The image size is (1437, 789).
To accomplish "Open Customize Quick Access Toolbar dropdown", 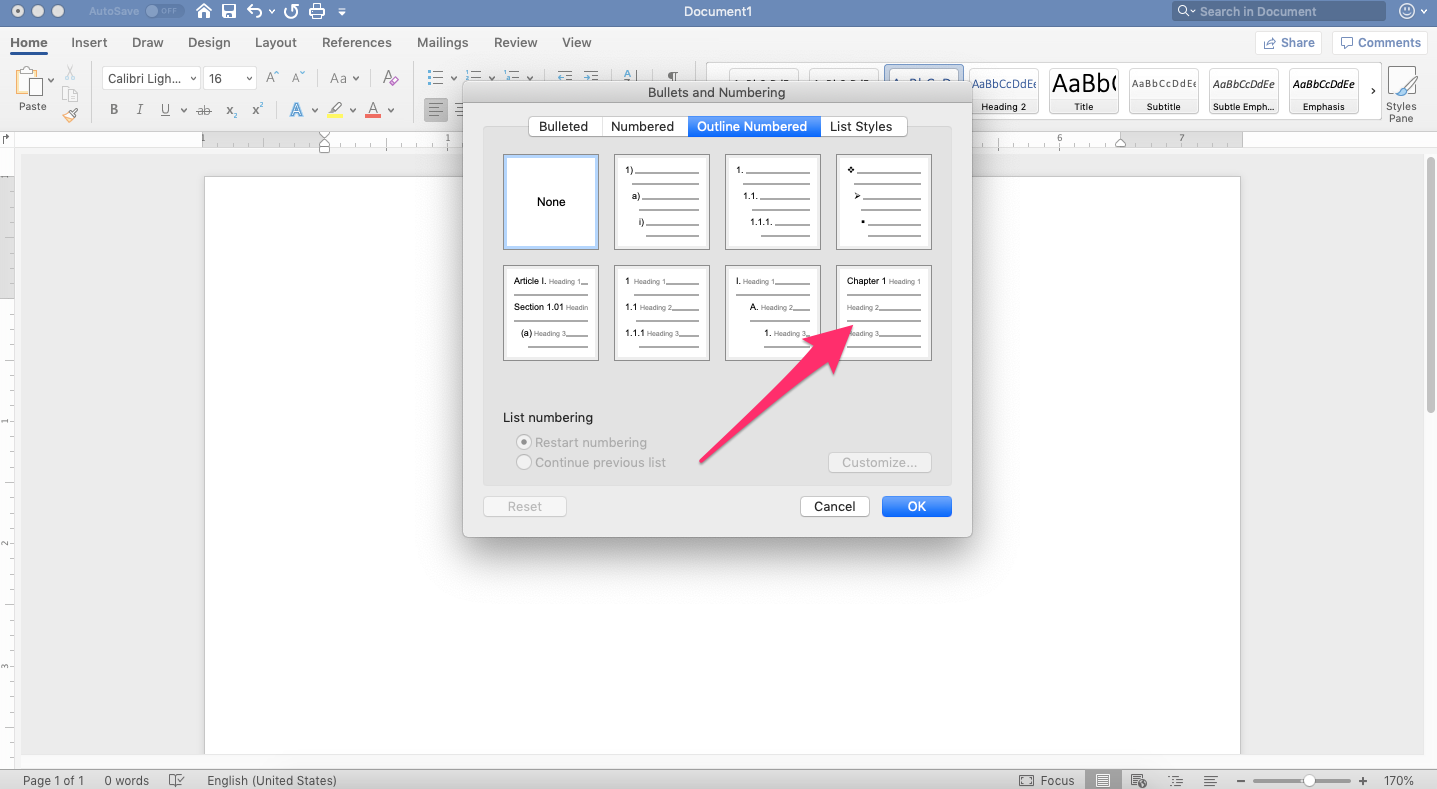I will point(342,11).
